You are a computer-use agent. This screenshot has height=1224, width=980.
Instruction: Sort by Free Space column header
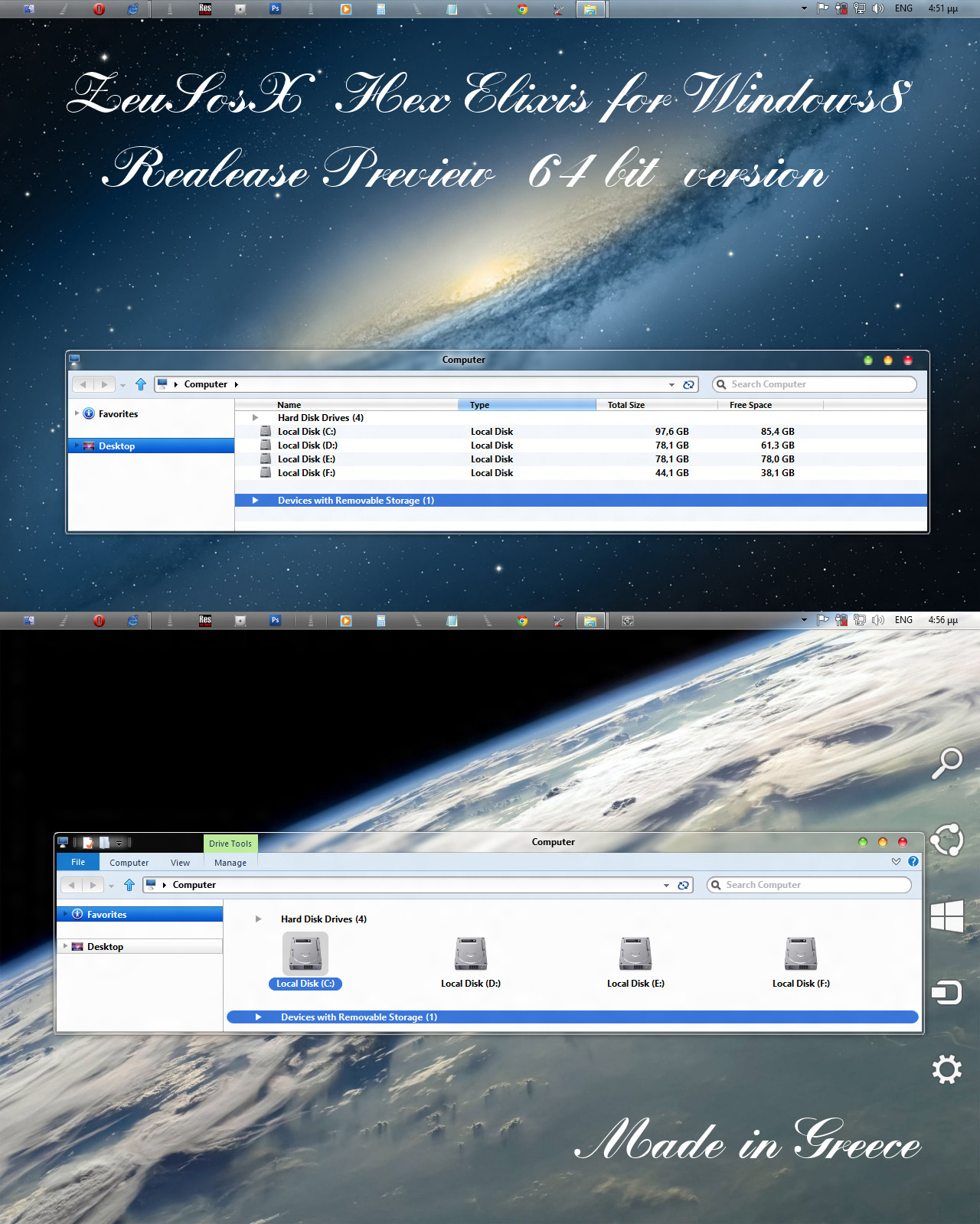770,405
